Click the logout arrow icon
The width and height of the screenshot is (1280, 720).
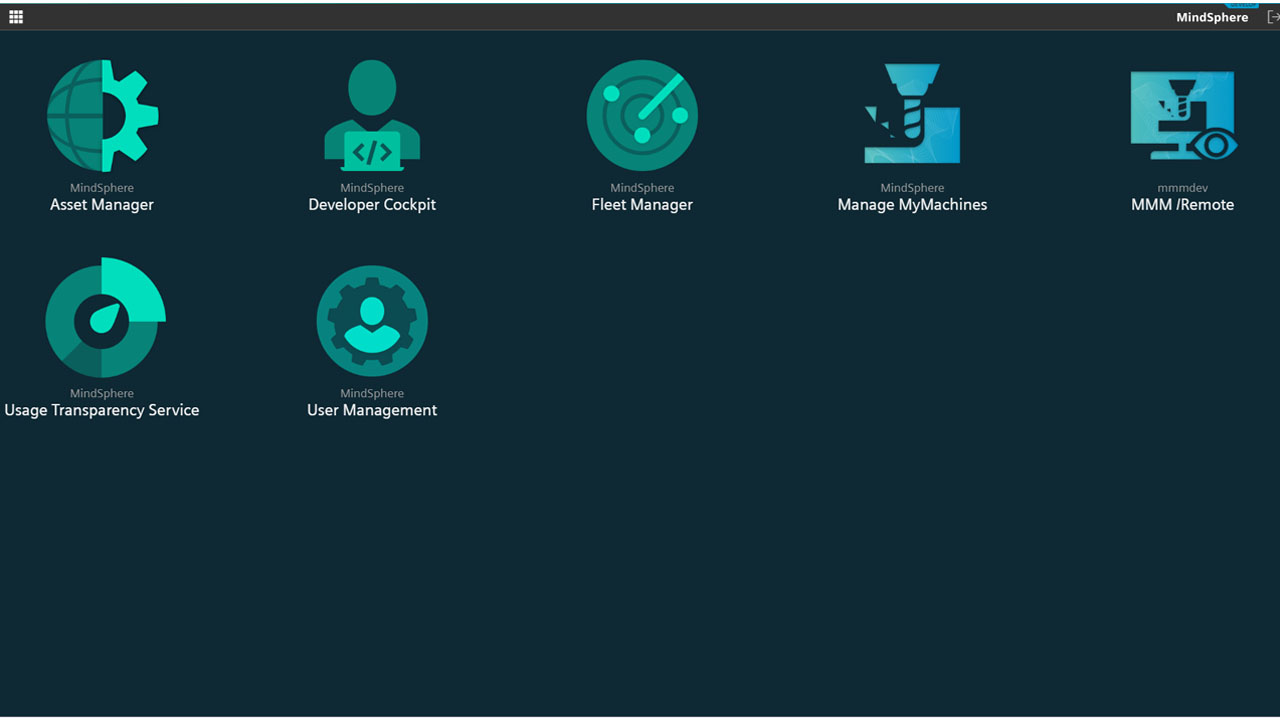coord(1272,17)
